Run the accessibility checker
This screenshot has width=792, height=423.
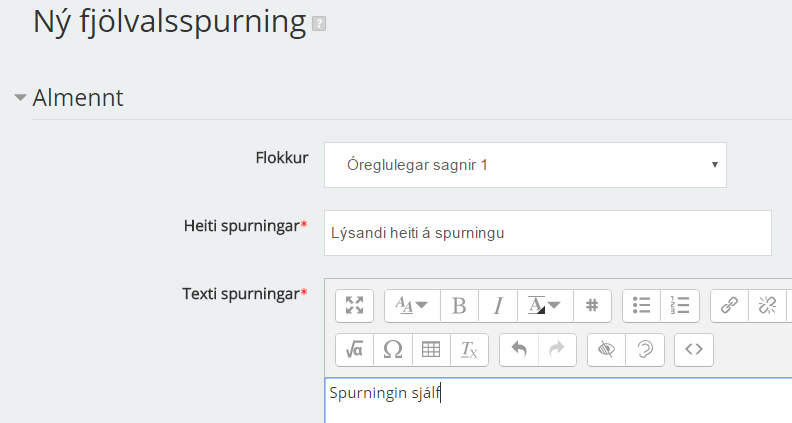point(606,350)
